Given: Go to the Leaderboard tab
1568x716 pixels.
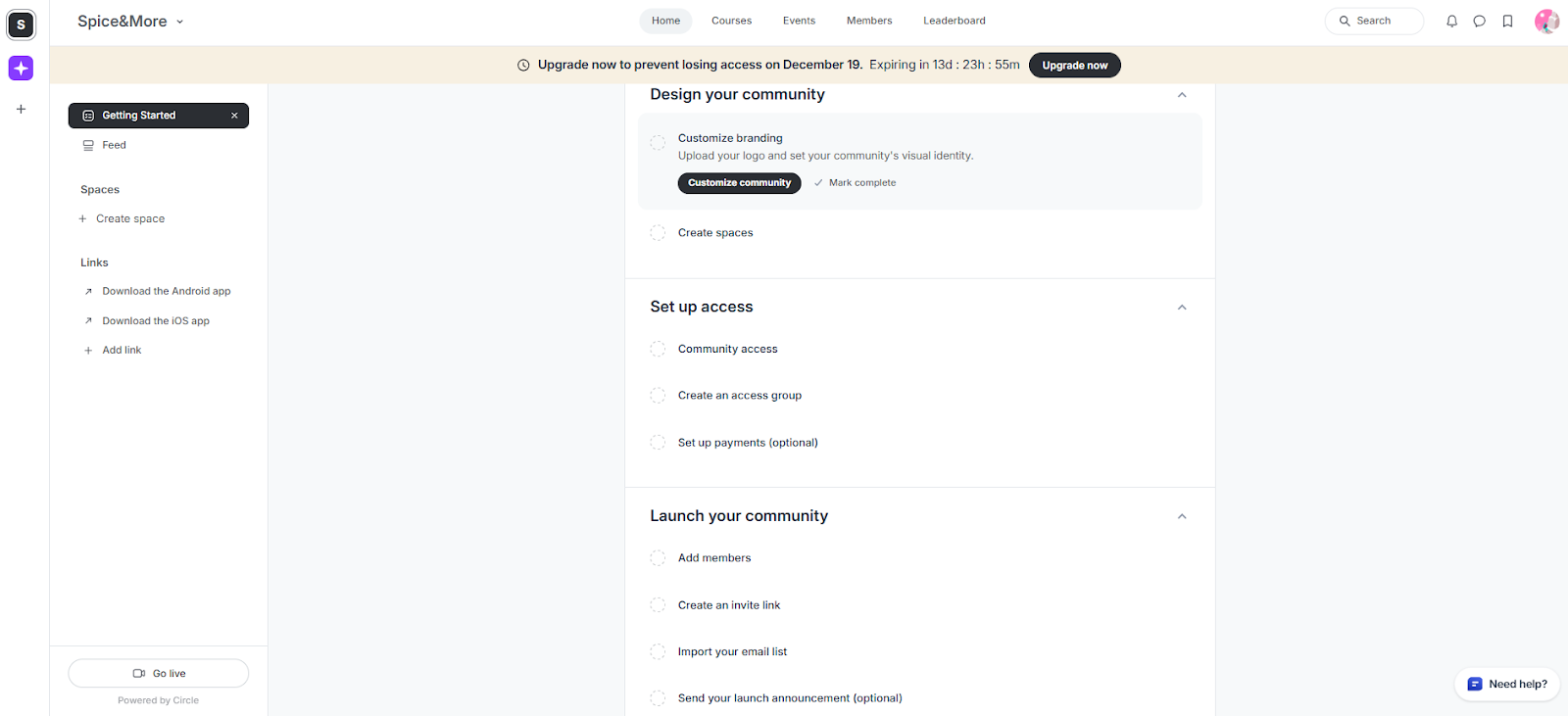Looking at the screenshot, I should tap(955, 21).
